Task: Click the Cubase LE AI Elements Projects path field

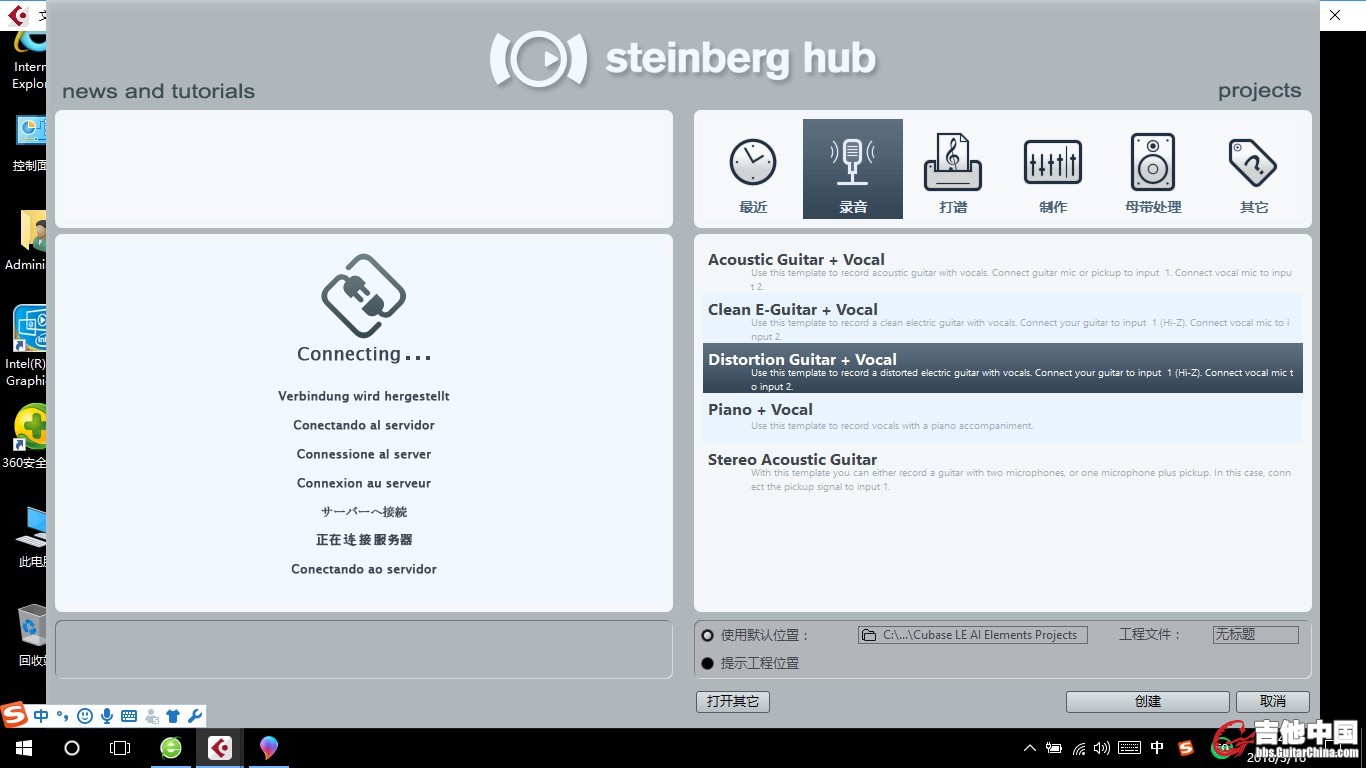Action: pos(973,635)
